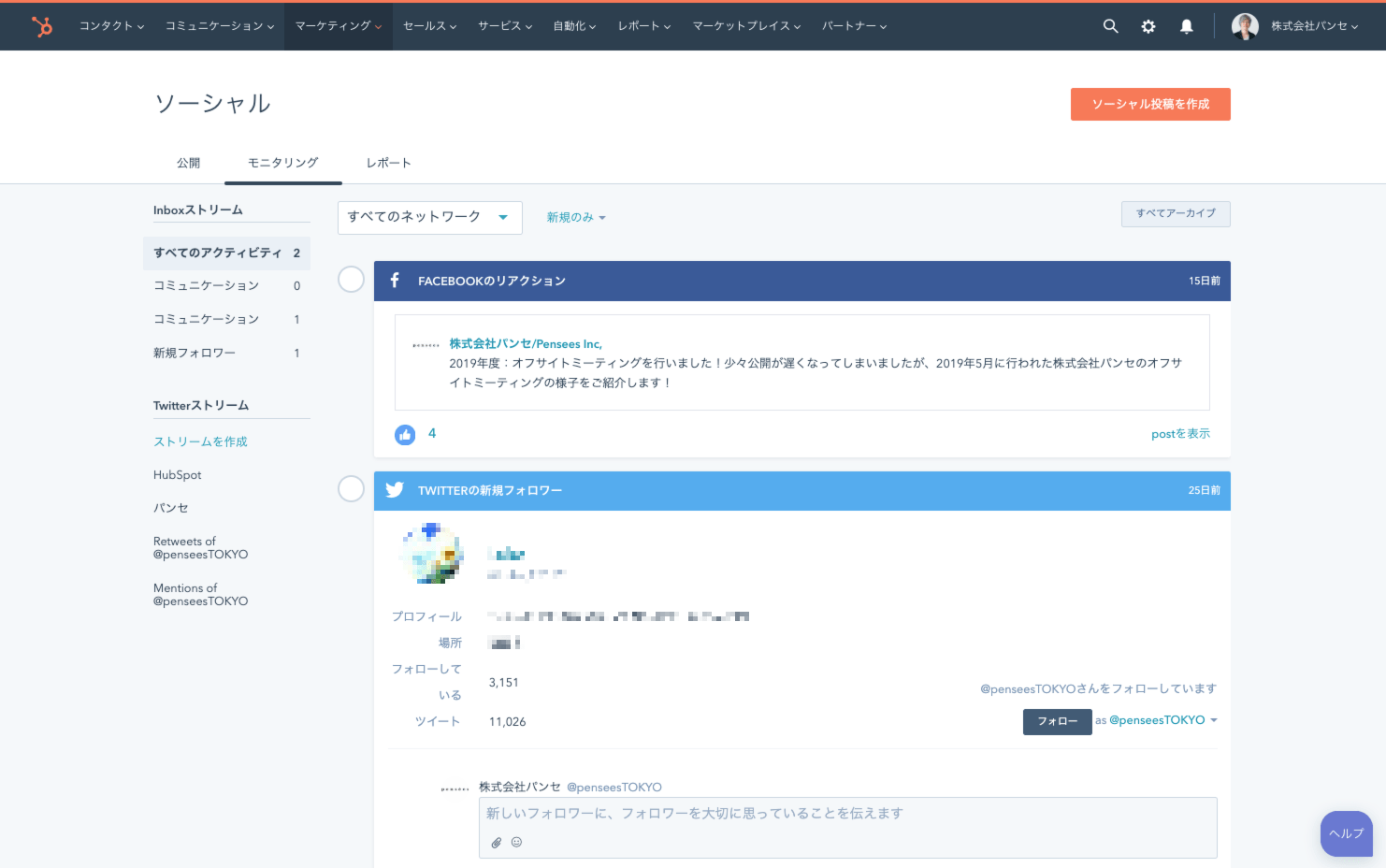
Task: Select the Twitter new follower item circle
Action: (x=351, y=488)
